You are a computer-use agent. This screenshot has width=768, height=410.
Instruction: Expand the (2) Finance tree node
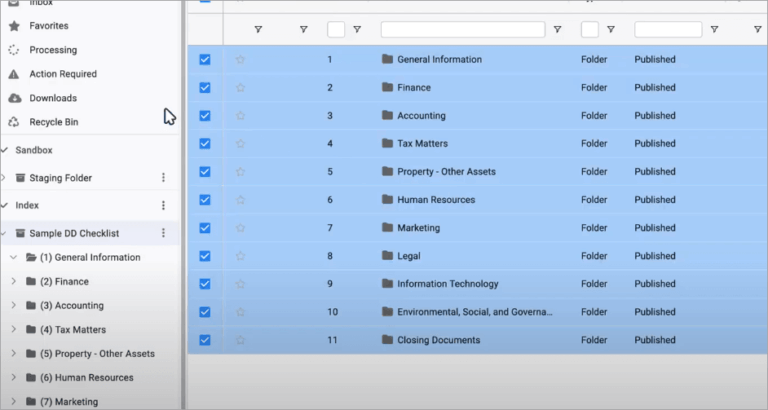14,281
